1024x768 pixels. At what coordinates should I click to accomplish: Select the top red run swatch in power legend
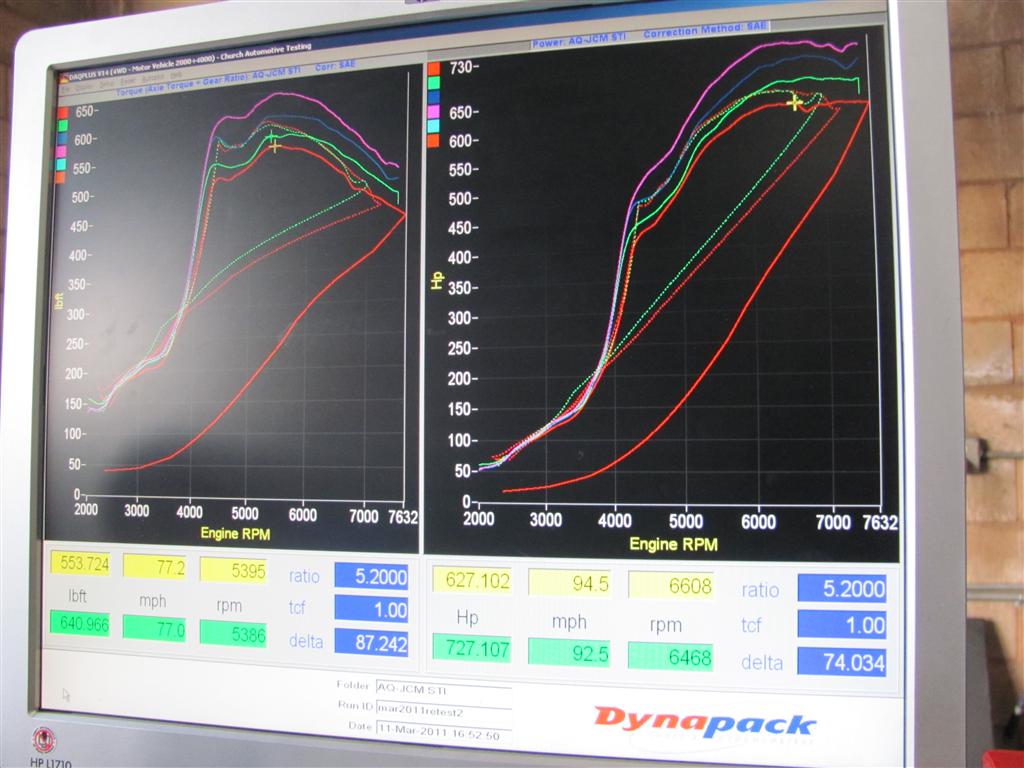[x=433, y=68]
